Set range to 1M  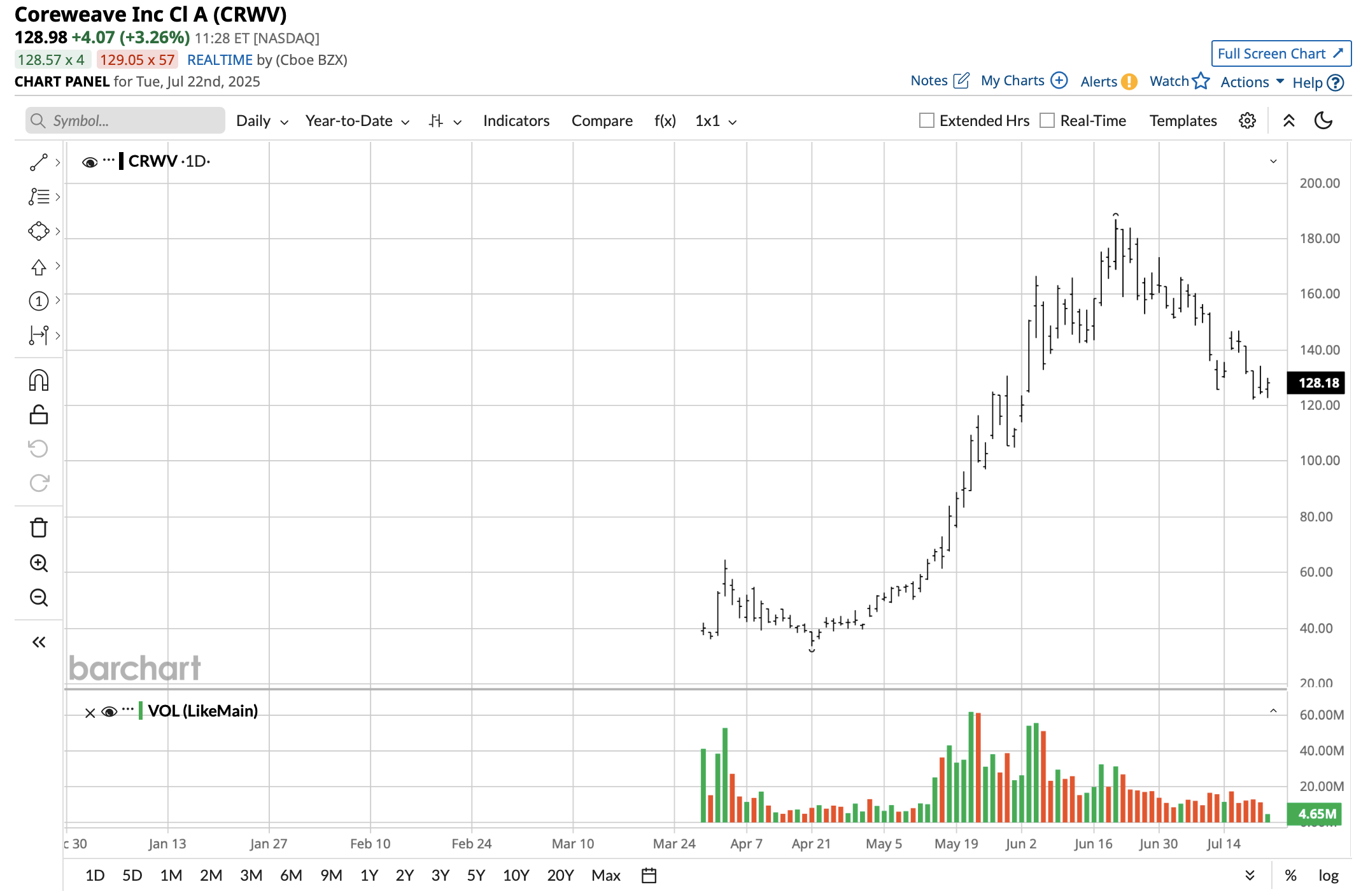pos(171,876)
